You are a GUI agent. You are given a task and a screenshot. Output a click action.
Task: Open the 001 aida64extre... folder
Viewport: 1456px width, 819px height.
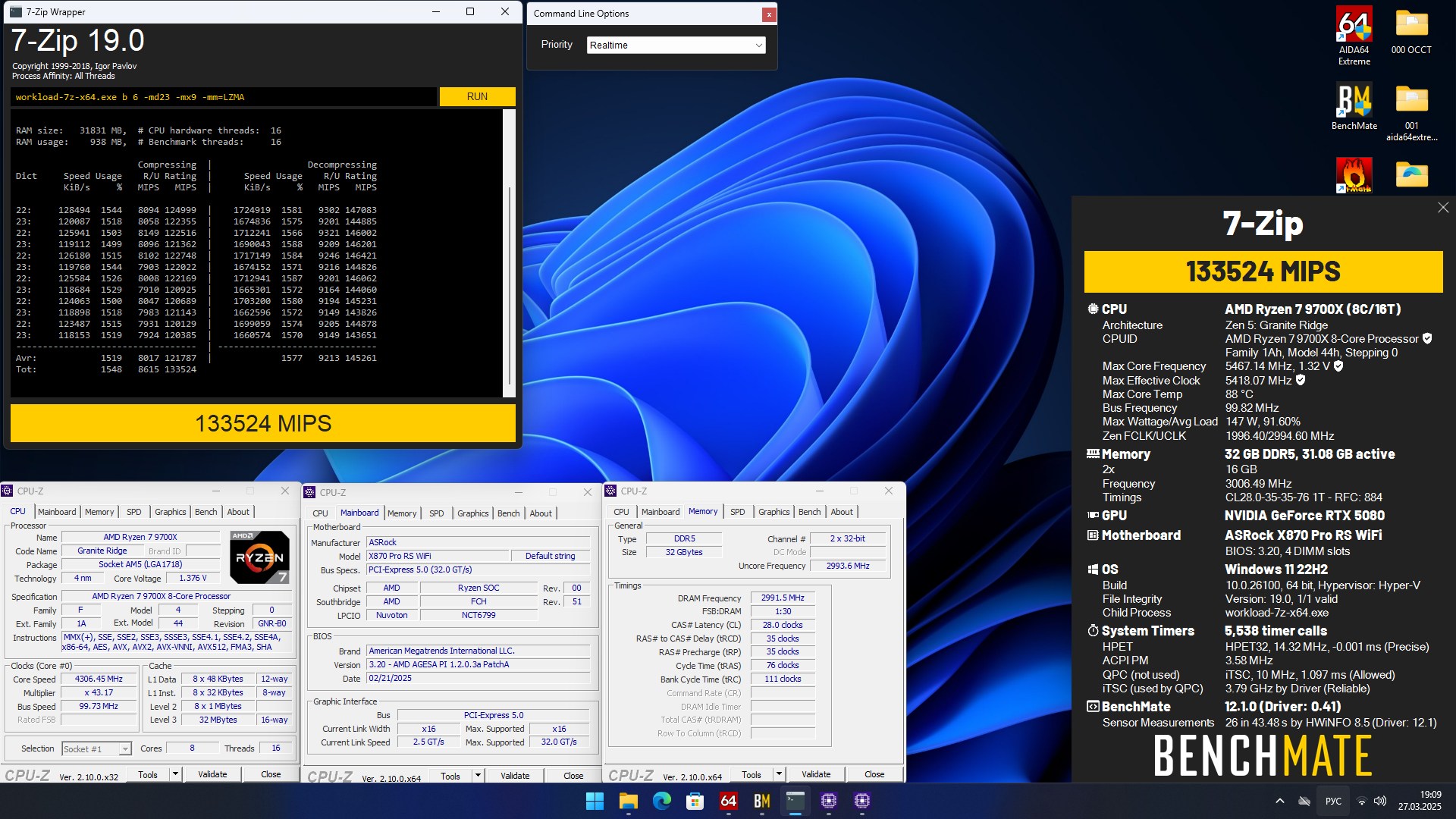pos(1411,111)
